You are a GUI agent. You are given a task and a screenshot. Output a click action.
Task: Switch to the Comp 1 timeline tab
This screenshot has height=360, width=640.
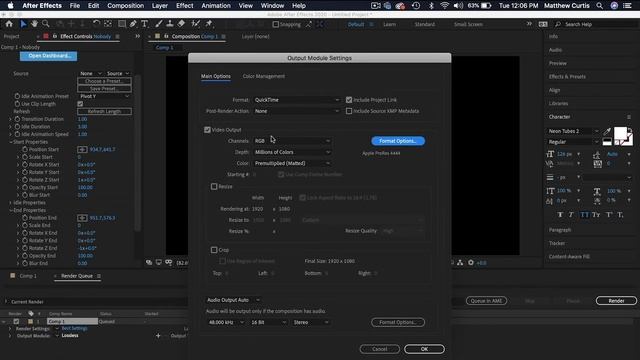(x=28, y=276)
